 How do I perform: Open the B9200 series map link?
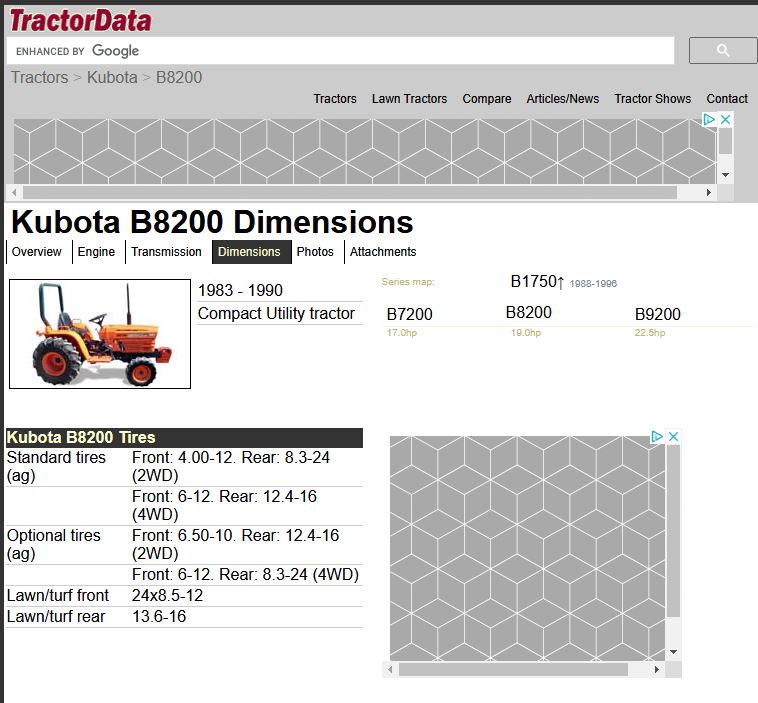coord(657,314)
